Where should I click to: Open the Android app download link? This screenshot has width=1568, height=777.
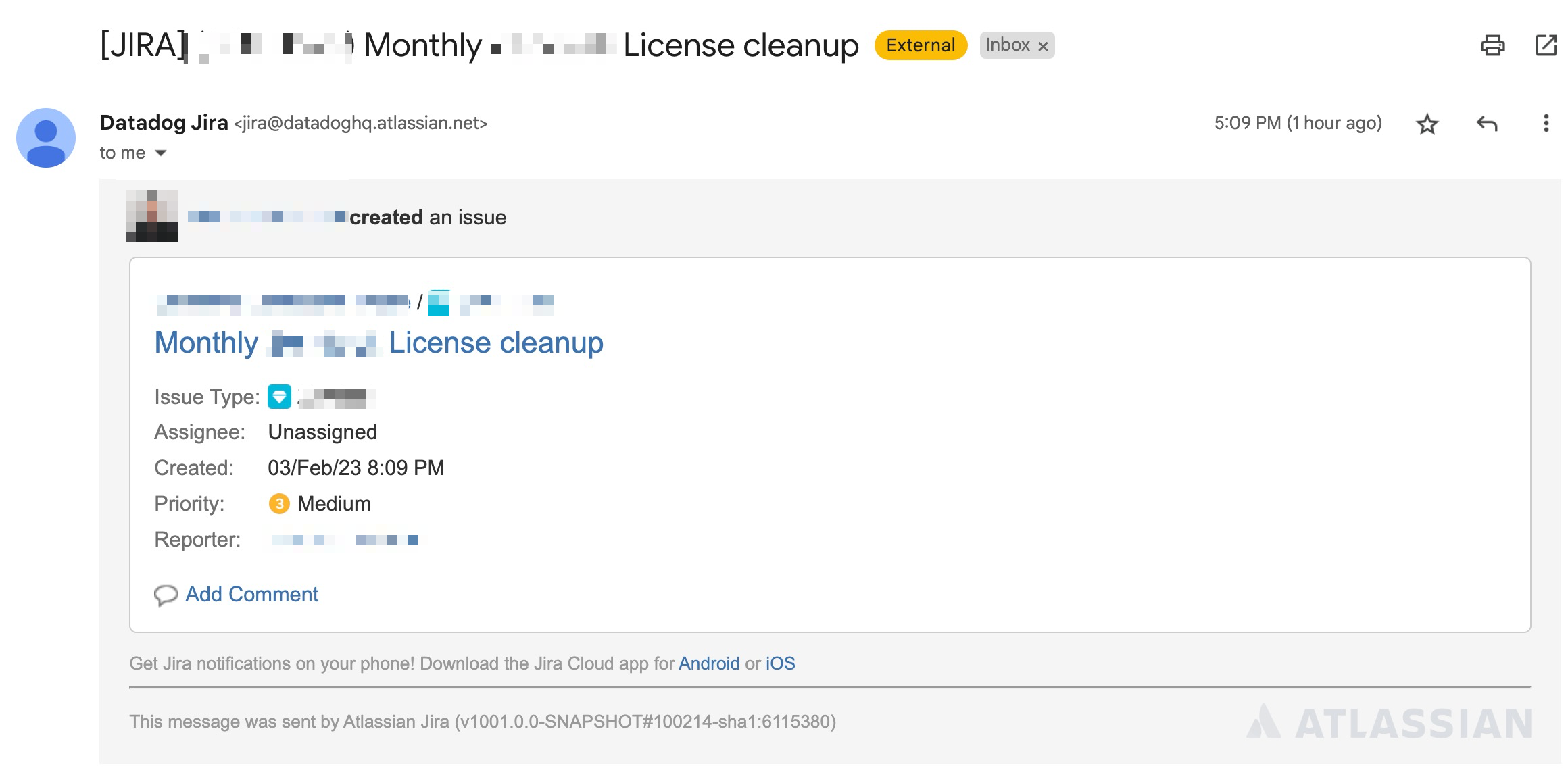point(709,663)
